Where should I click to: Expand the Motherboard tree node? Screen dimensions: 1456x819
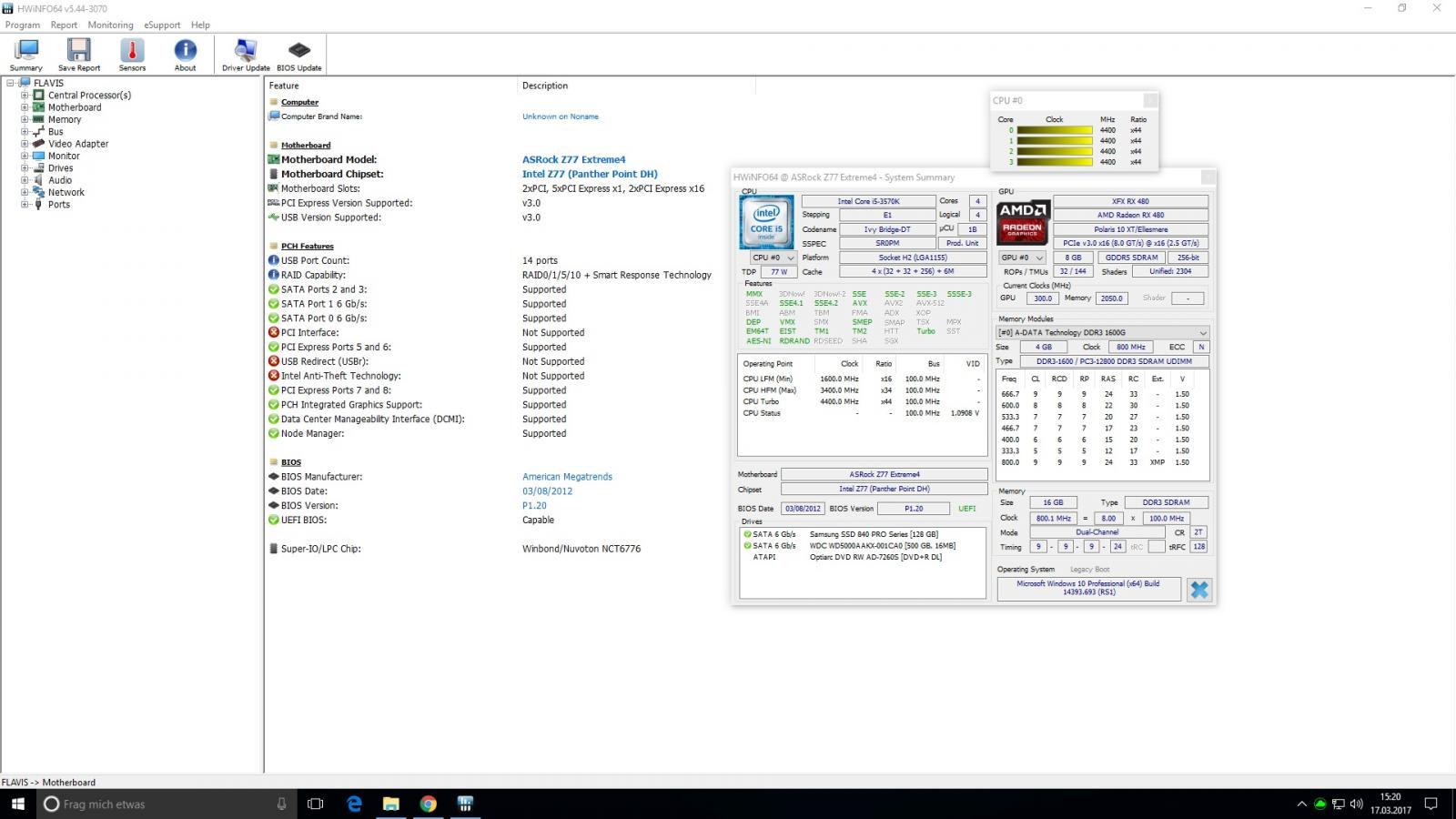click(25, 107)
